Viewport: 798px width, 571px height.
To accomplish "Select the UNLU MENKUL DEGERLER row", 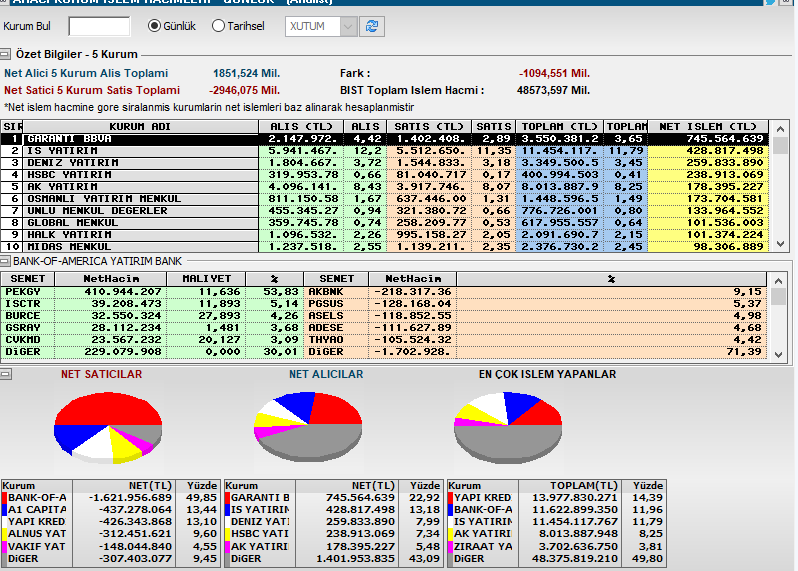I will [x=384, y=211].
